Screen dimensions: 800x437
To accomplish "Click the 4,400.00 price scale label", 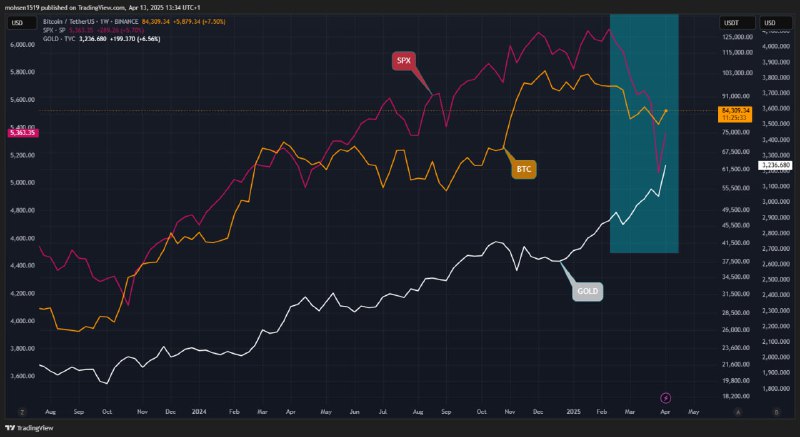I will (23, 266).
